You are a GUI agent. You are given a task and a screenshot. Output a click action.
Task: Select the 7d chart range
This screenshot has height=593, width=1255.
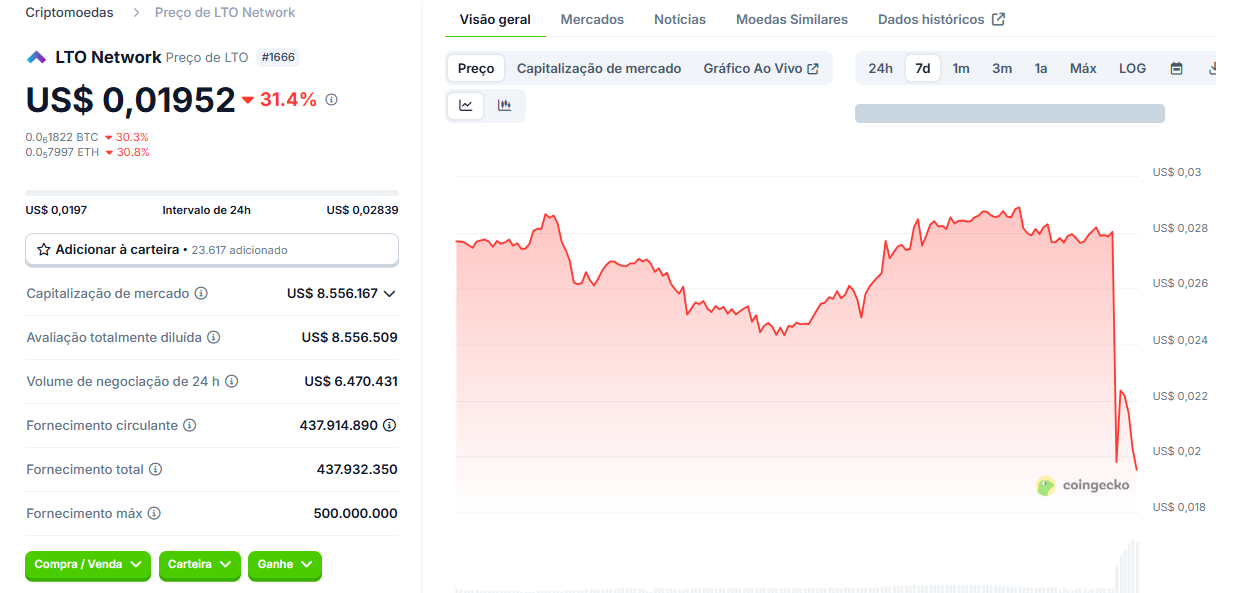923,68
